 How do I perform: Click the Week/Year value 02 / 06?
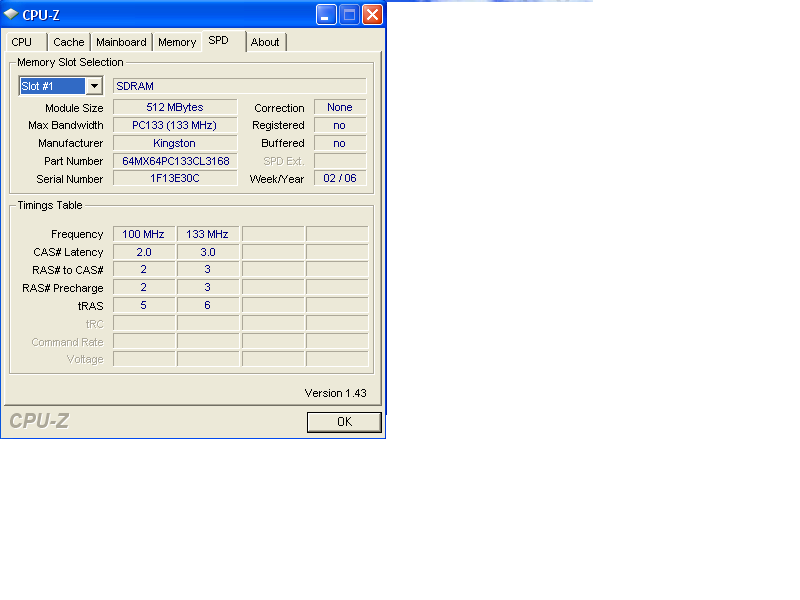coord(340,179)
